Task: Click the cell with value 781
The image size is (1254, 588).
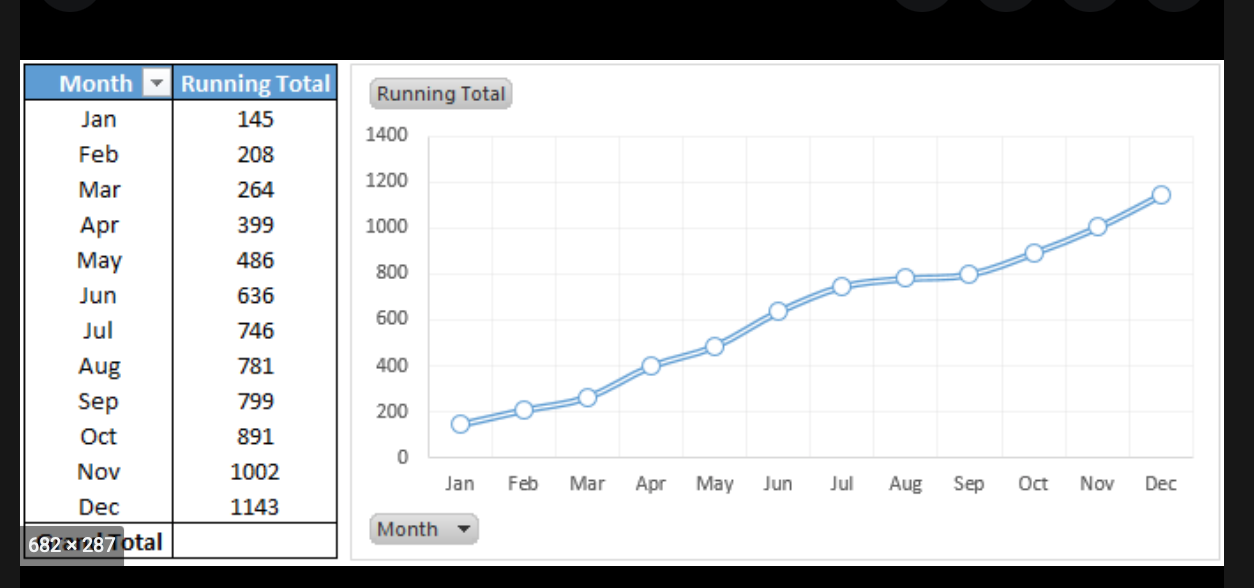Action: (x=255, y=366)
